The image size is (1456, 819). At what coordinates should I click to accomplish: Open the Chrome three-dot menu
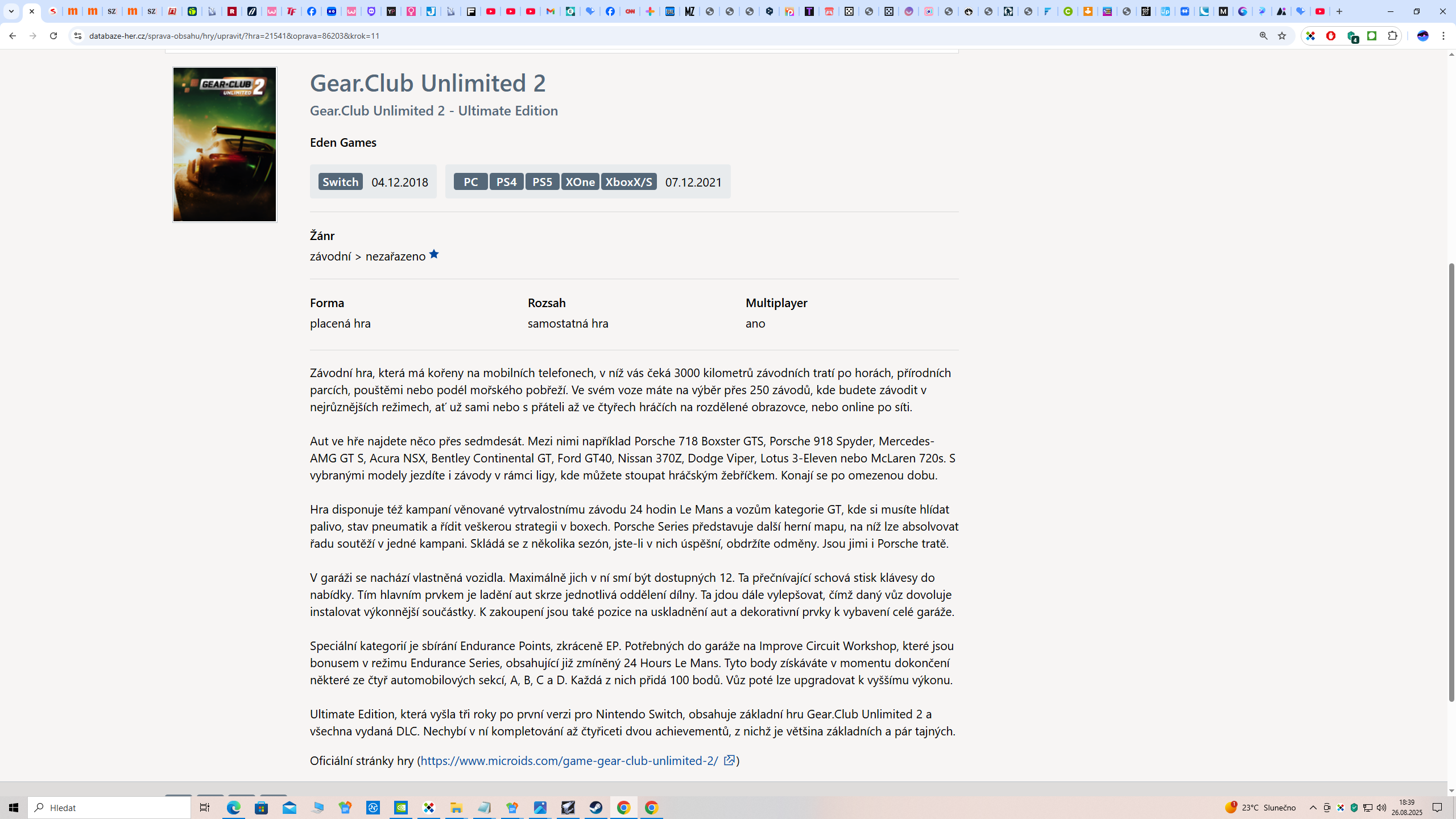(1443, 36)
